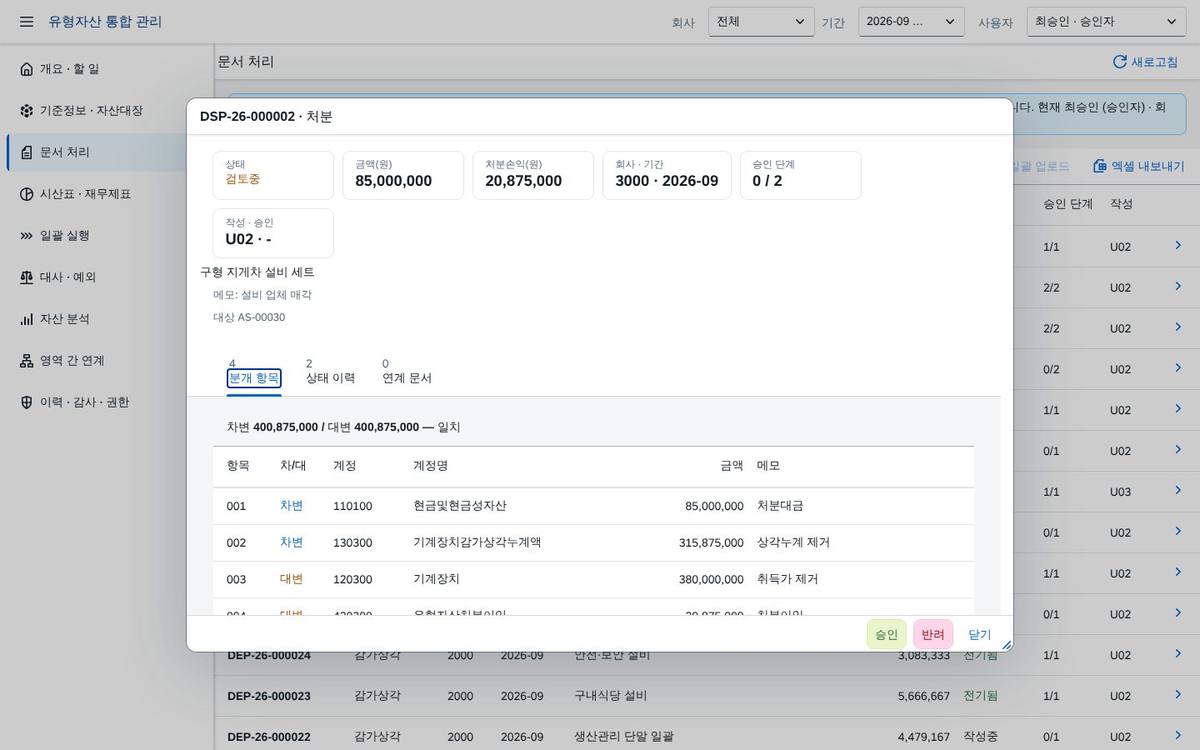Click the 문서 처리 document icon
This screenshot has width=1200, height=750.
coord(27,152)
